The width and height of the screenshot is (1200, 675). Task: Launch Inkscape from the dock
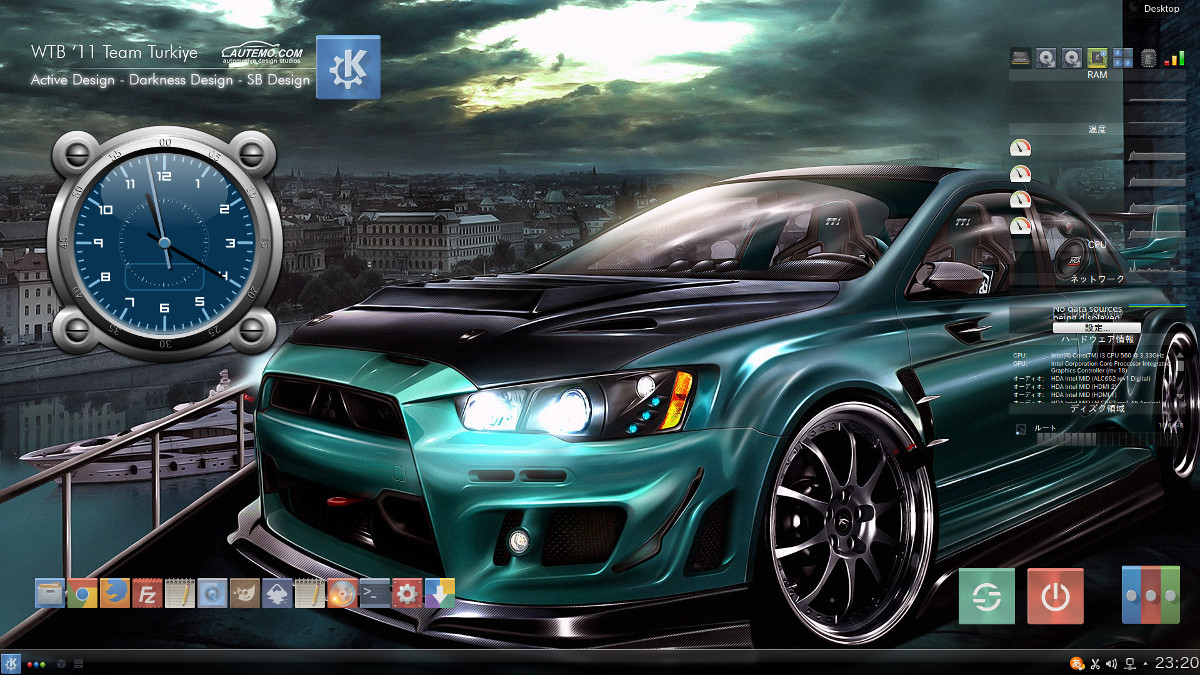tap(277, 593)
